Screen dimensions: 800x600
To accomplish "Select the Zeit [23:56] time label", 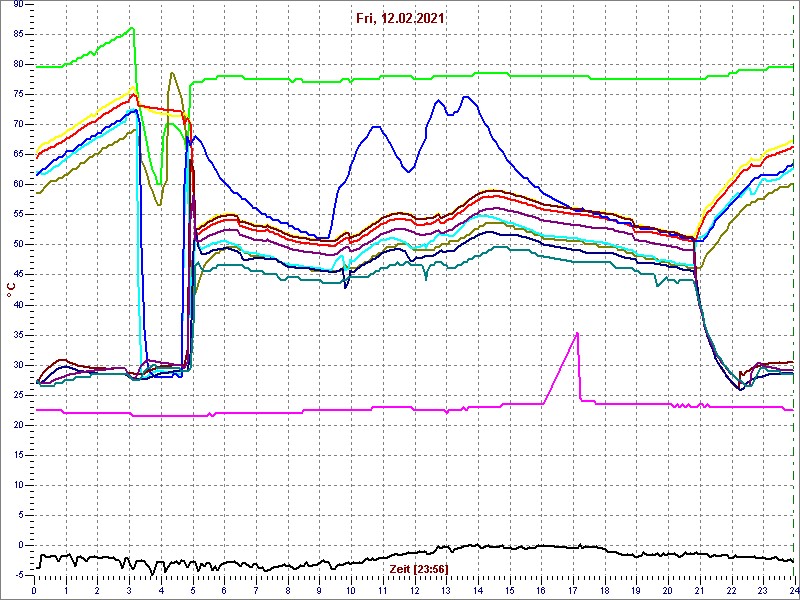I will pyautogui.click(x=419, y=568).
